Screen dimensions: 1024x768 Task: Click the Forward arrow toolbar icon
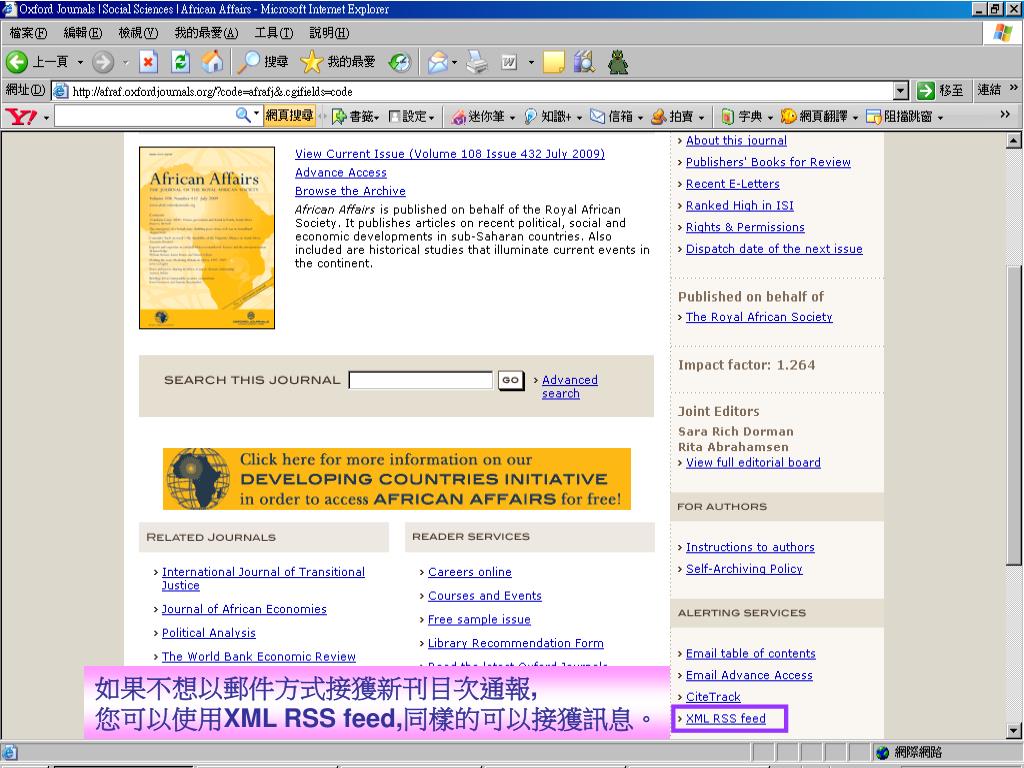pos(103,62)
